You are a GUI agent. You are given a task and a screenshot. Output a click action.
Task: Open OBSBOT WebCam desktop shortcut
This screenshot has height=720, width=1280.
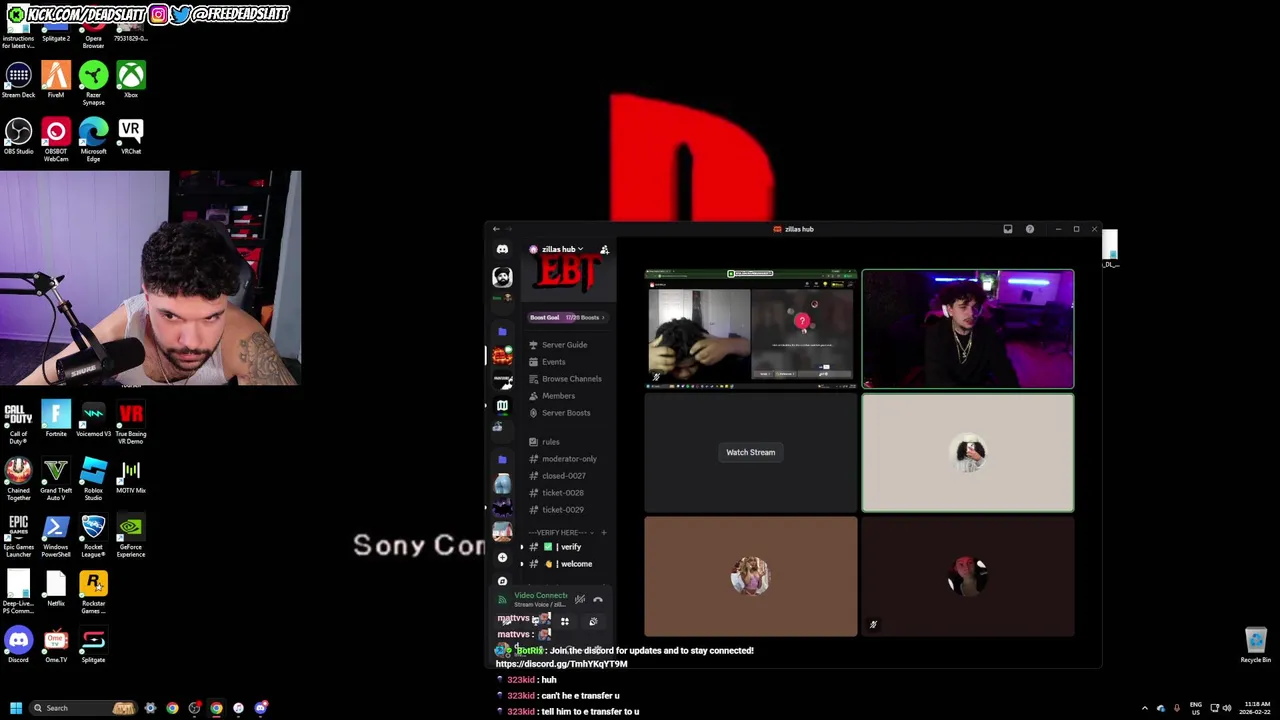[56, 139]
